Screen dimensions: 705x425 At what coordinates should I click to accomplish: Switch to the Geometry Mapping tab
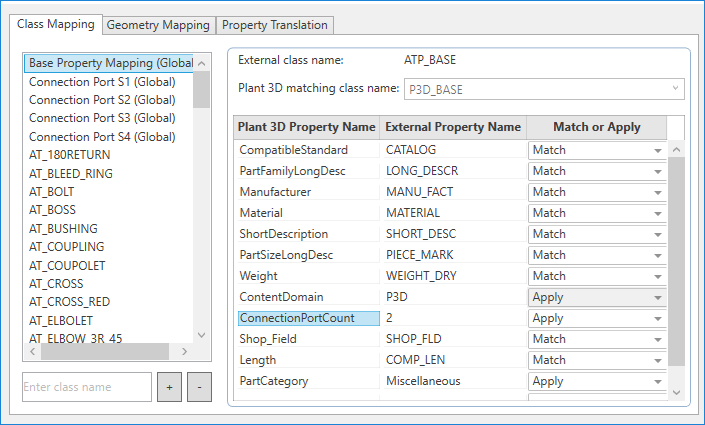[158, 25]
